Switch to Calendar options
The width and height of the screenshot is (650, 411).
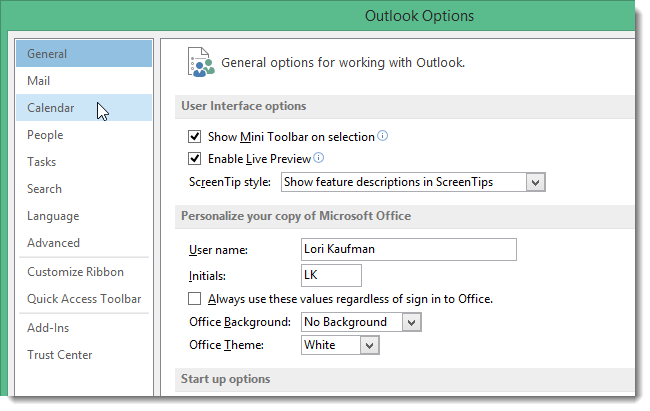coord(84,107)
